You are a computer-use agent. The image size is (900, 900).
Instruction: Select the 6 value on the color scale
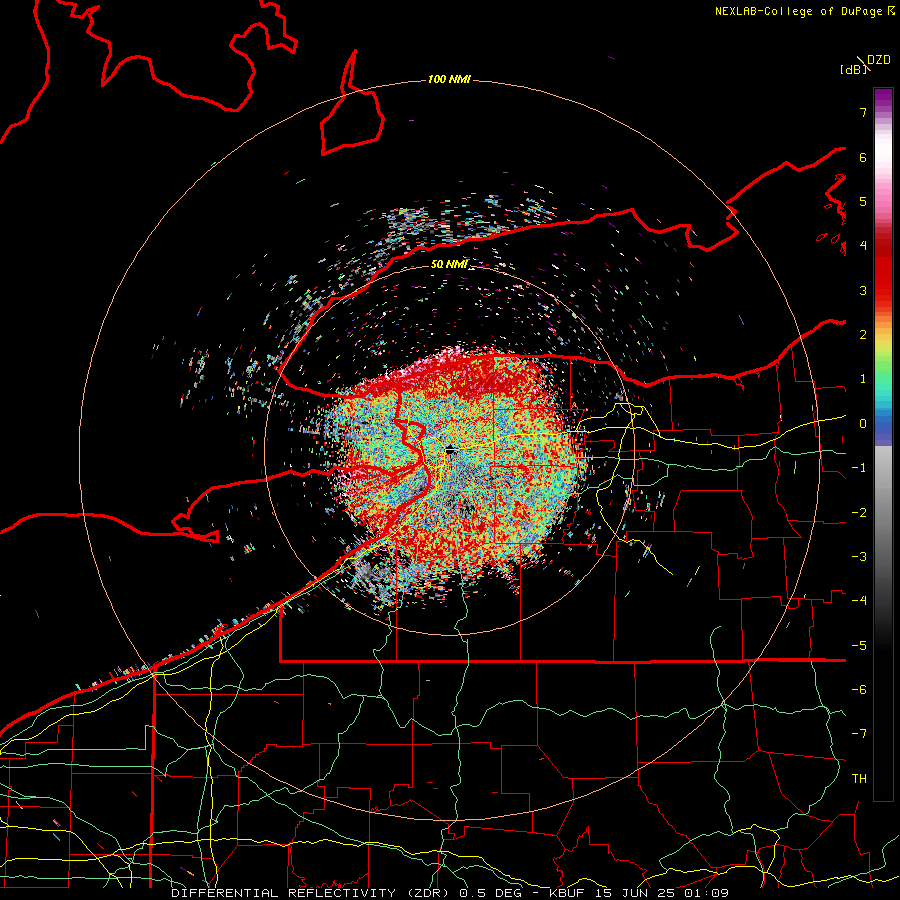tap(863, 157)
